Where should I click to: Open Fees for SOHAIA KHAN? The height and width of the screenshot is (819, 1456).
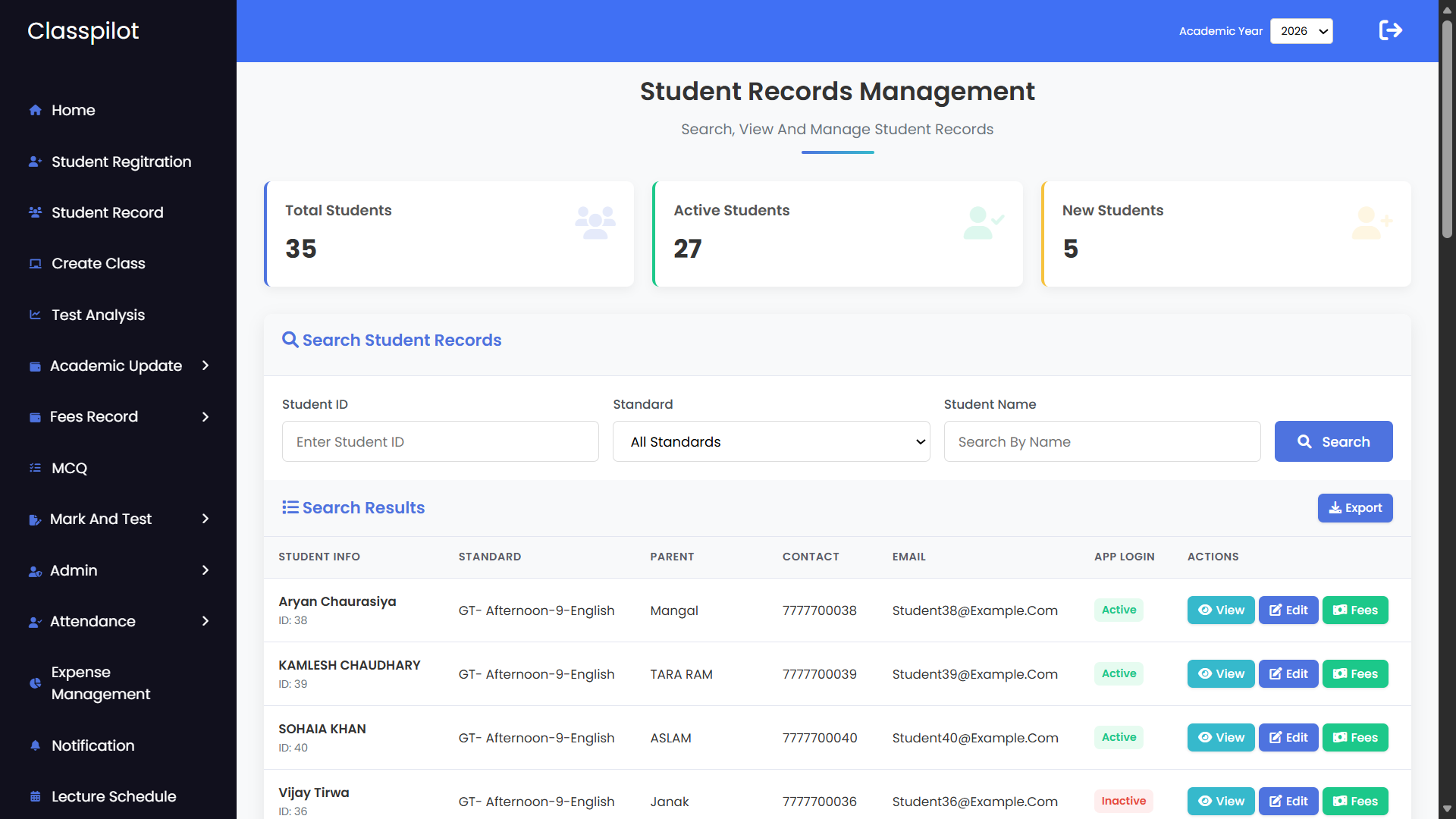pos(1355,738)
